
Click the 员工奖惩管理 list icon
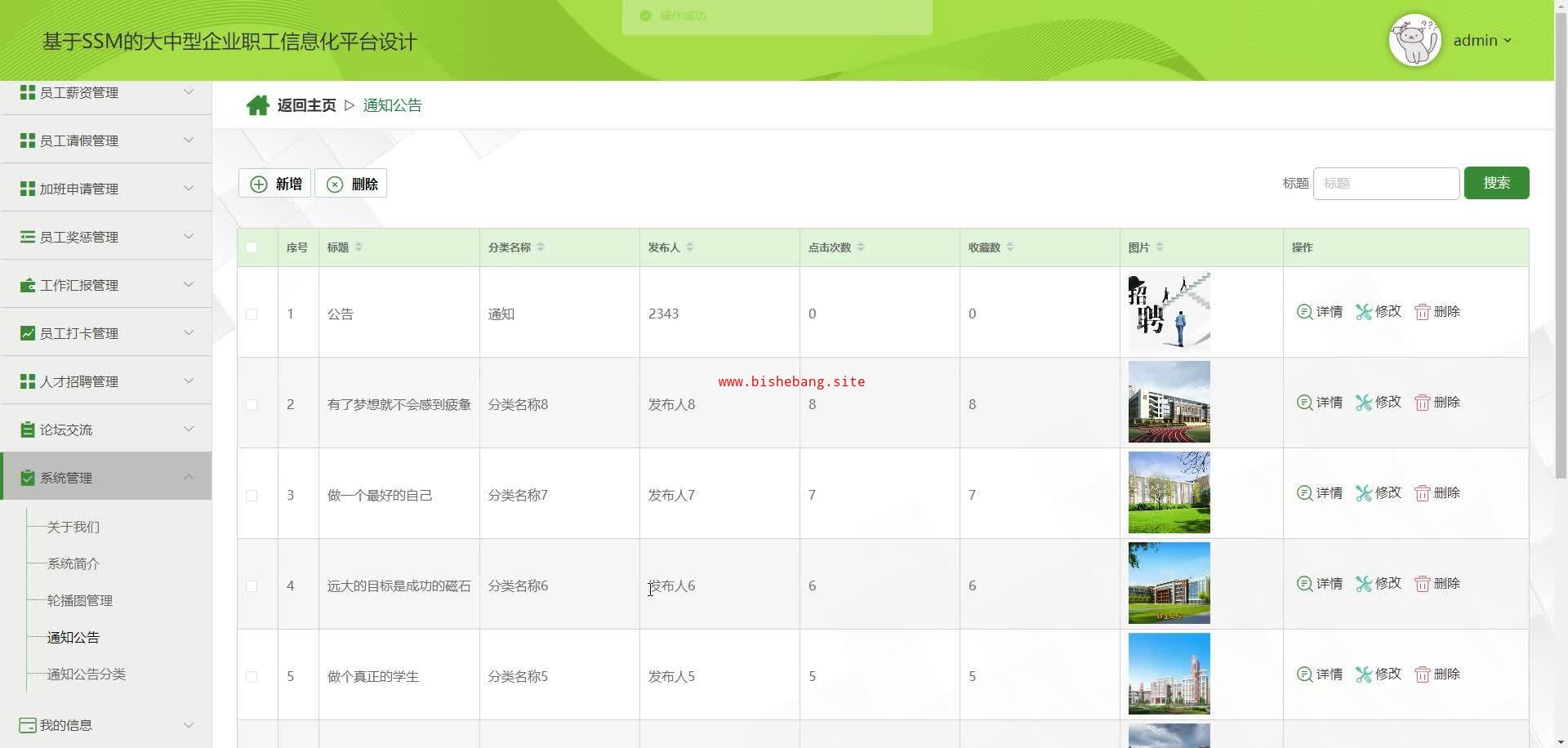point(28,237)
